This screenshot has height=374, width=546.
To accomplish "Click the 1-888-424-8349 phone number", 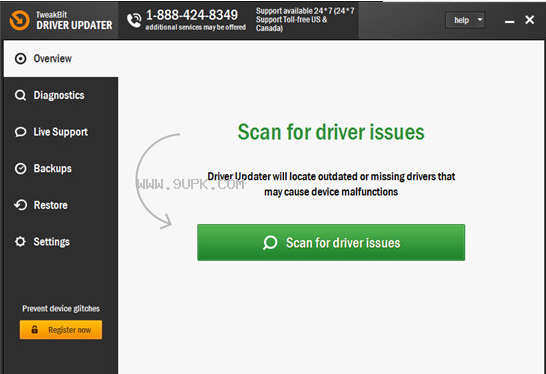I will [192, 15].
